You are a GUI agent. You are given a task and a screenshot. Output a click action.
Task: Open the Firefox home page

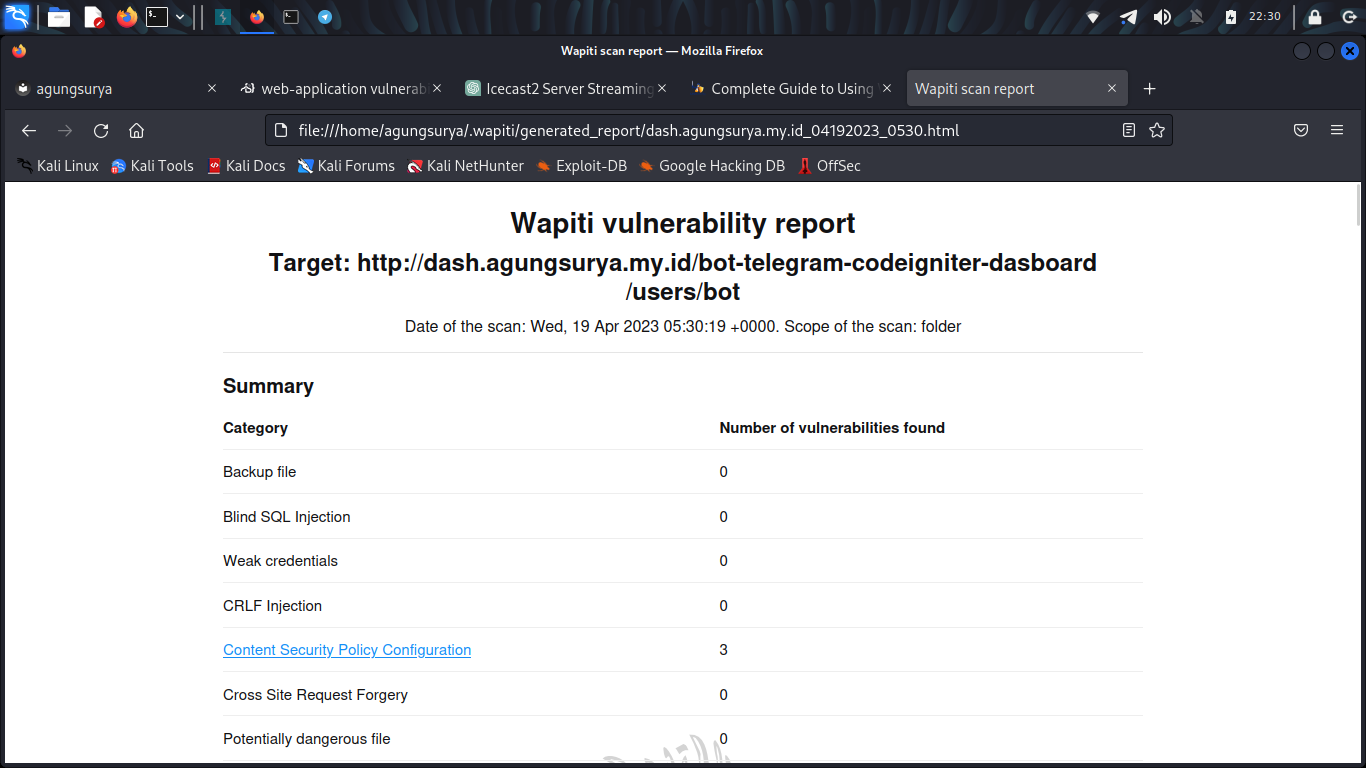click(x=137, y=131)
